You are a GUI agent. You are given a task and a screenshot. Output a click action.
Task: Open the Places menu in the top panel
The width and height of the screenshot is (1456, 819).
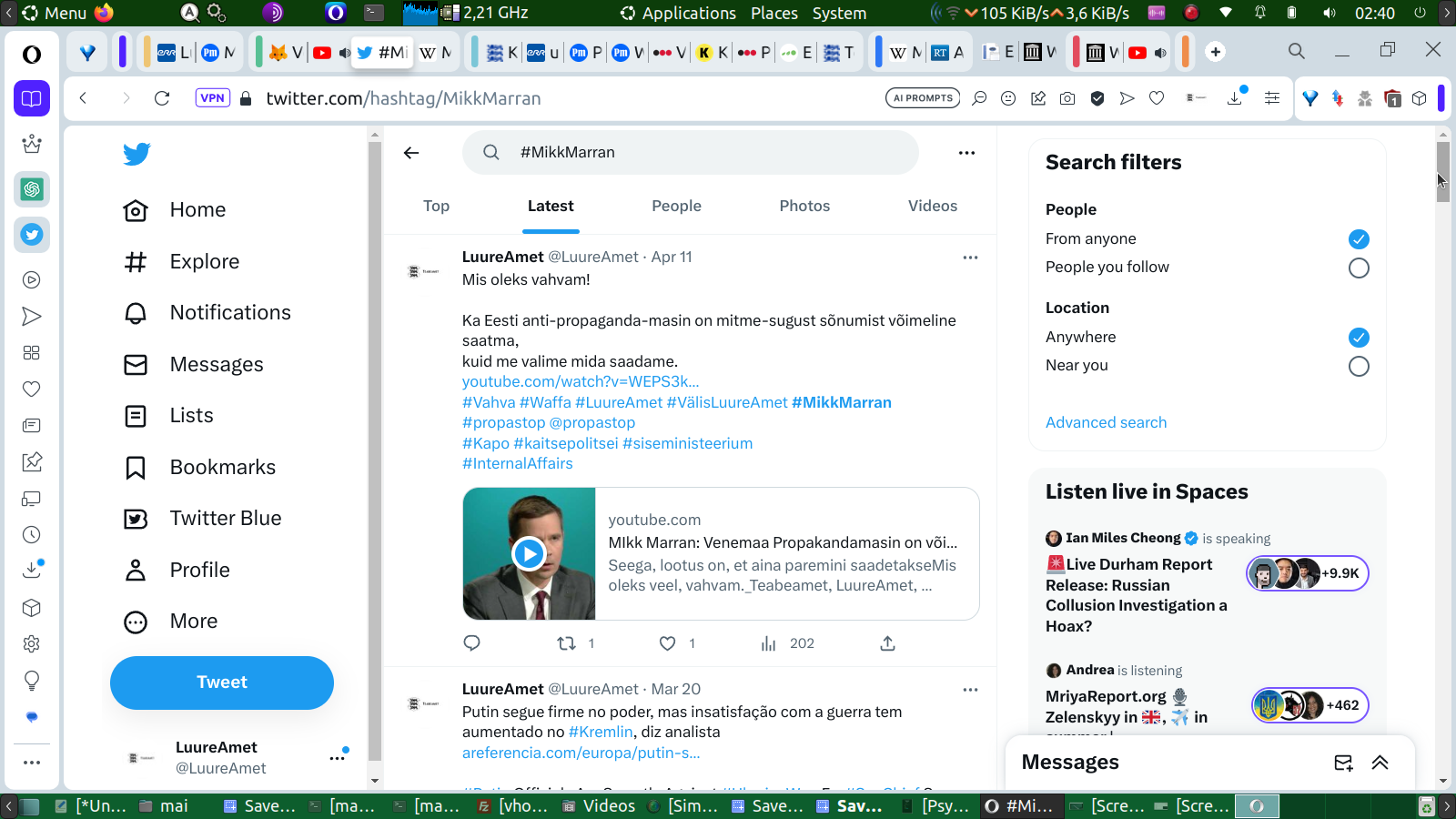coord(774,13)
